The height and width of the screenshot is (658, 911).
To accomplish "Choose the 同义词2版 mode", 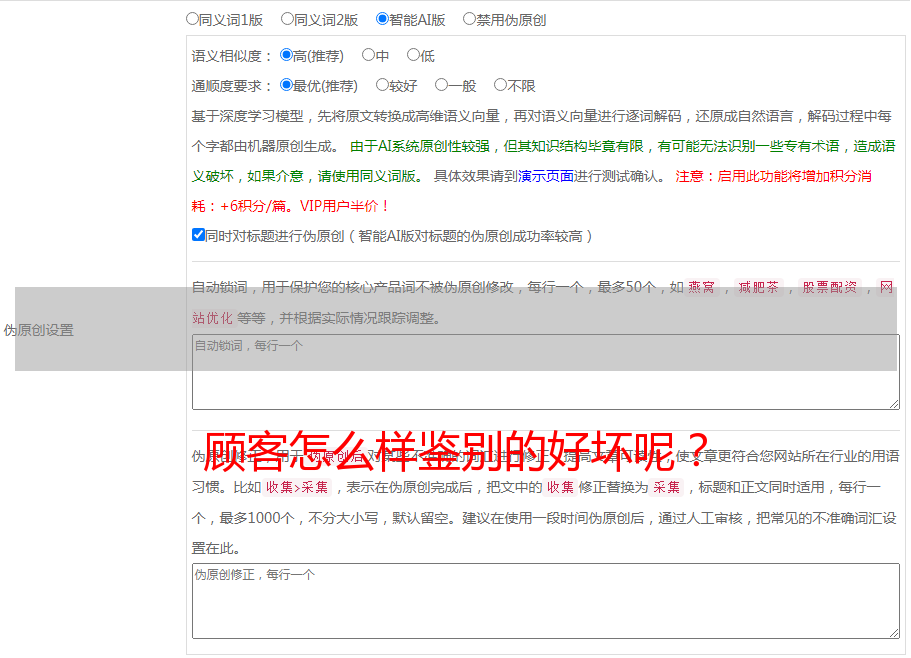I will pos(287,19).
